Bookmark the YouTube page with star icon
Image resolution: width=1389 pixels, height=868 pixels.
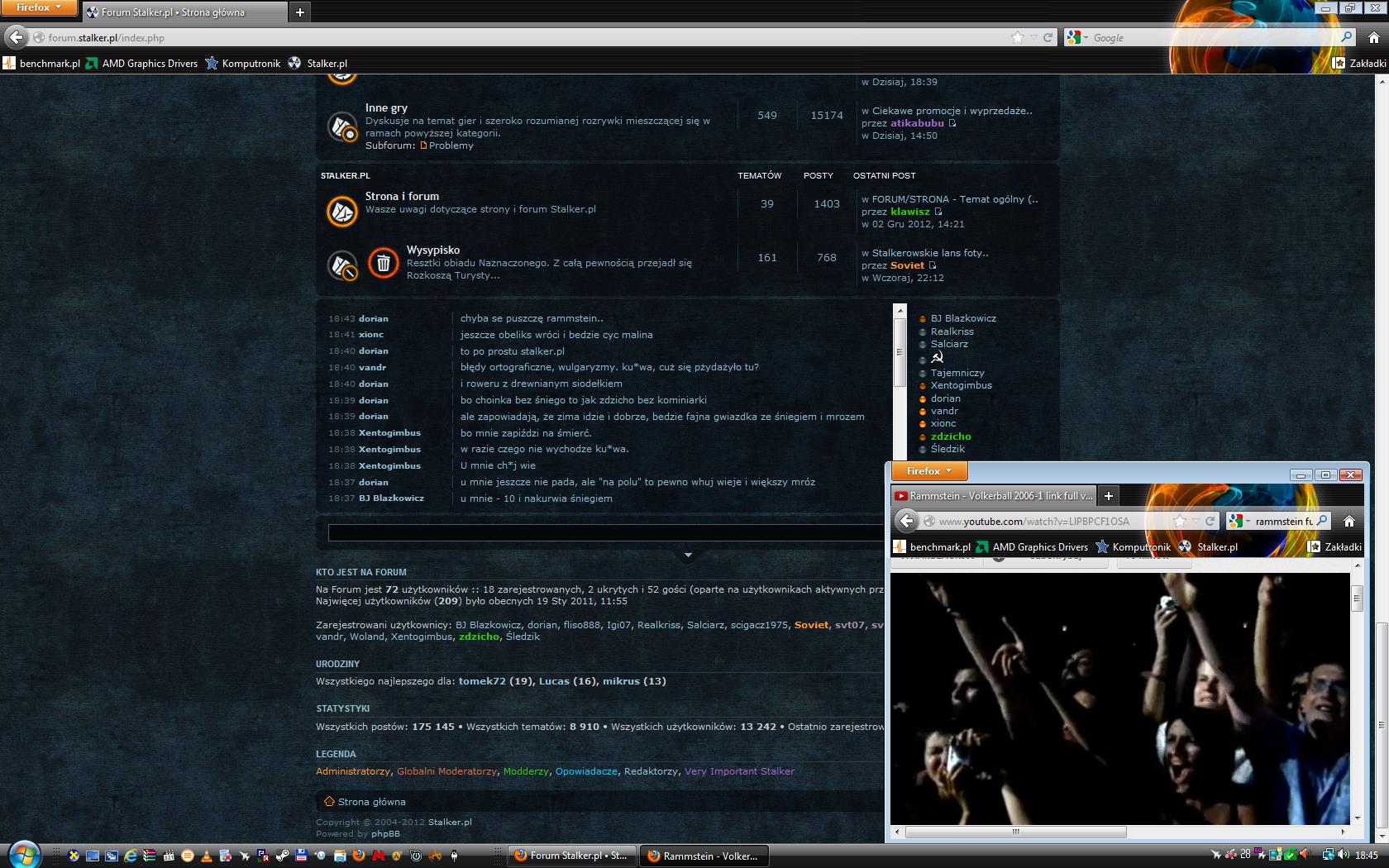click(1180, 521)
